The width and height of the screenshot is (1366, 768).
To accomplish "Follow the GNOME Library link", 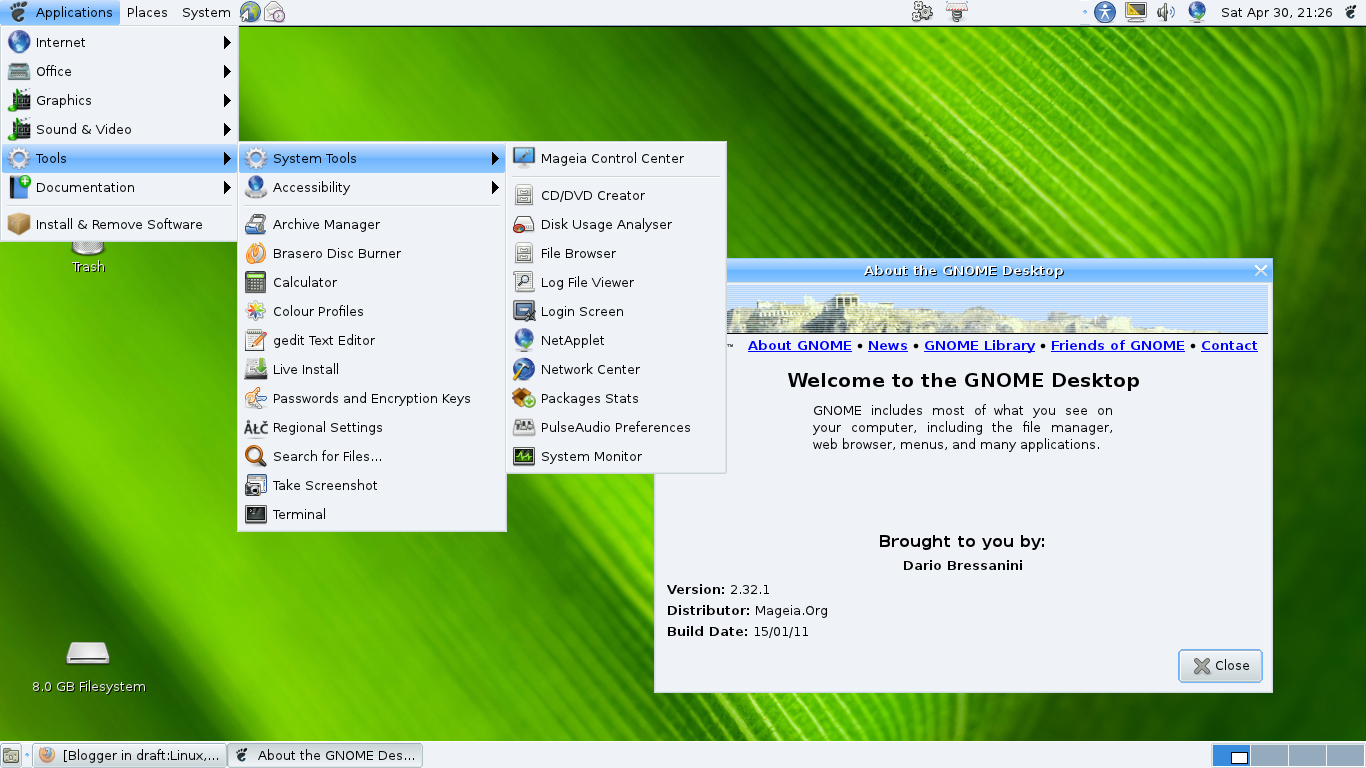I will 978,345.
